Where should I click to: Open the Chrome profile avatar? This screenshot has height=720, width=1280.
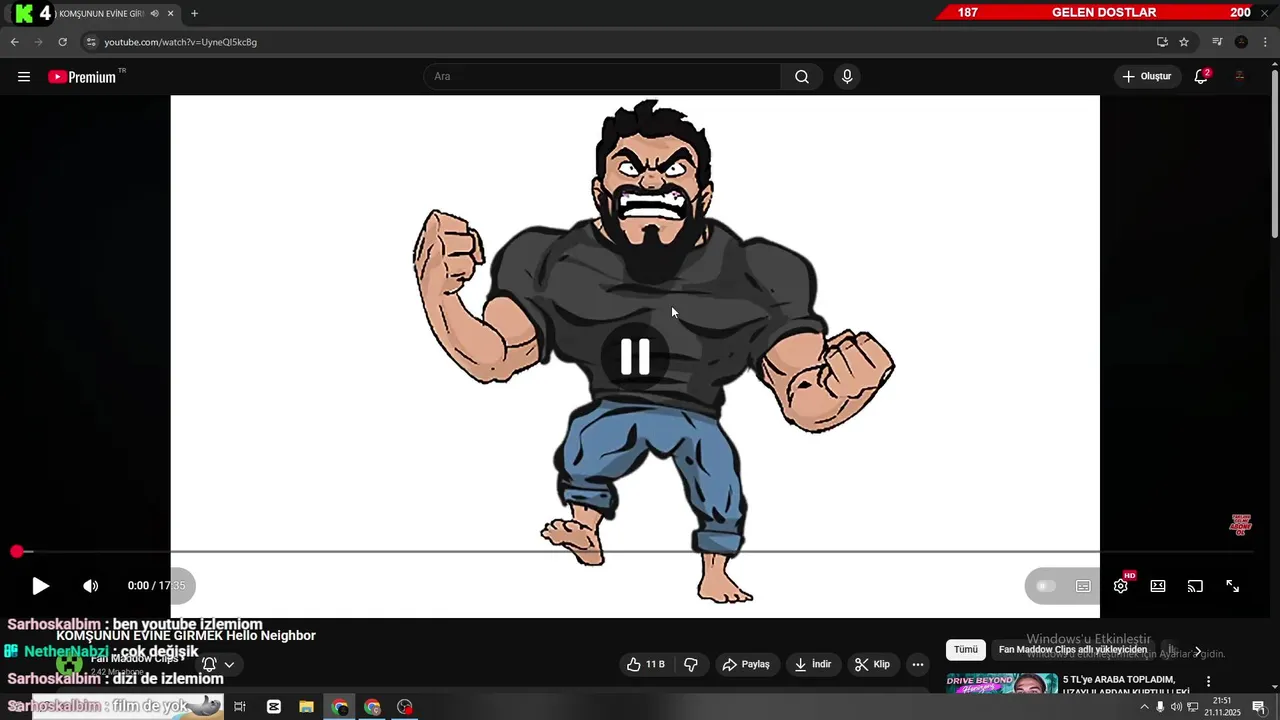click(x=1241, y=42)
